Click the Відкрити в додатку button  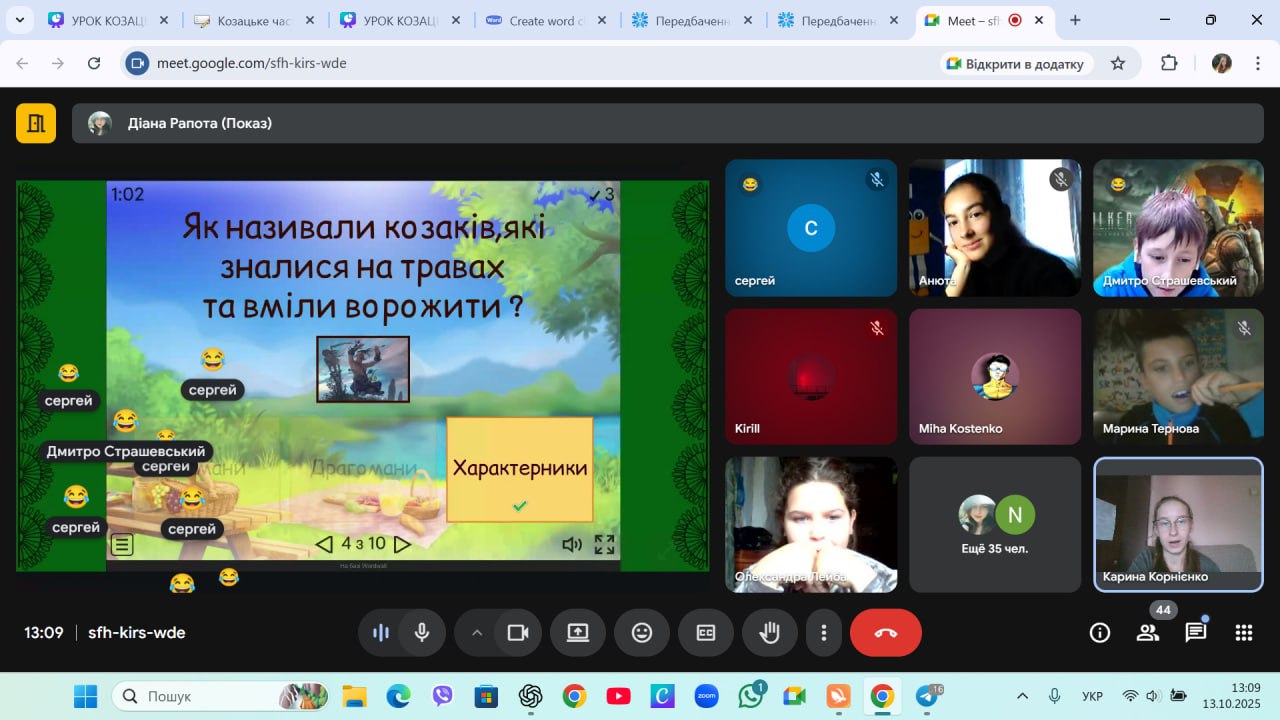1015,64
